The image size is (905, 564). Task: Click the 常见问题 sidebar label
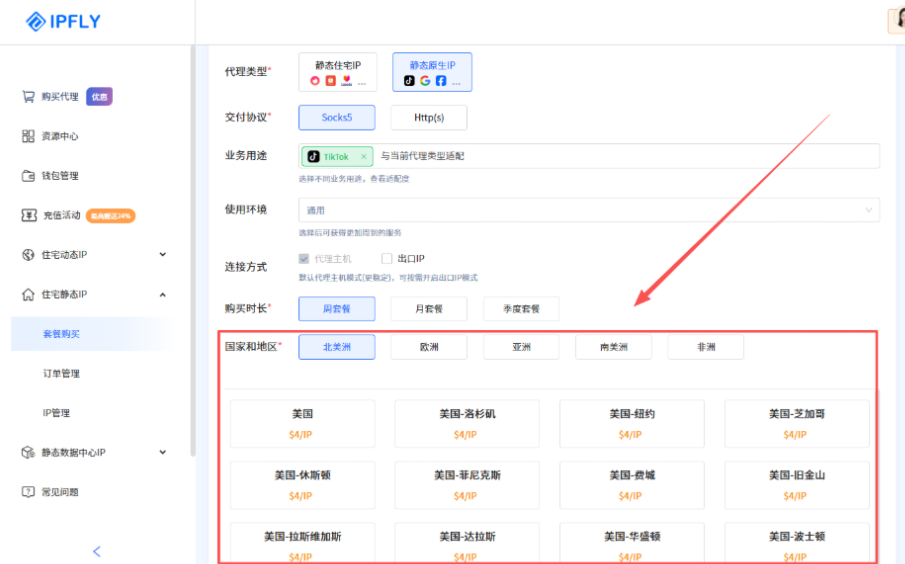pyautogui.click(x=60, y=492)
